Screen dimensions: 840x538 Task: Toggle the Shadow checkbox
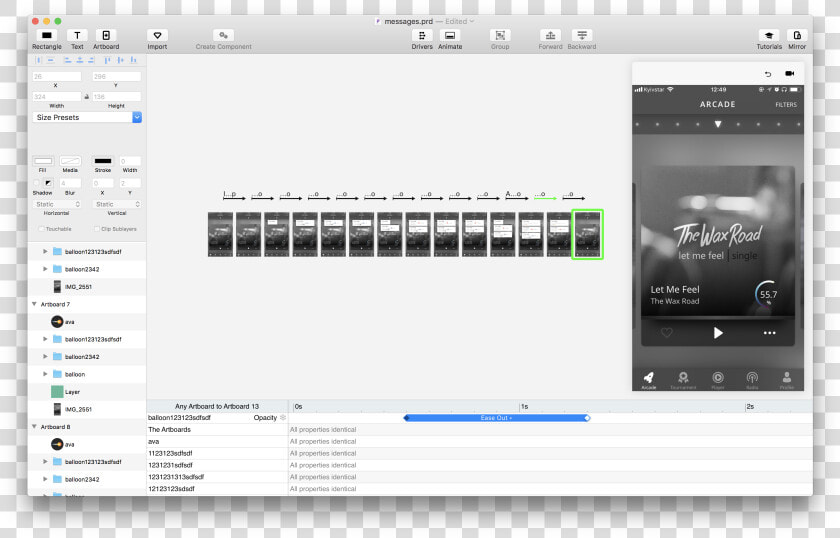[x=36, y=183]
